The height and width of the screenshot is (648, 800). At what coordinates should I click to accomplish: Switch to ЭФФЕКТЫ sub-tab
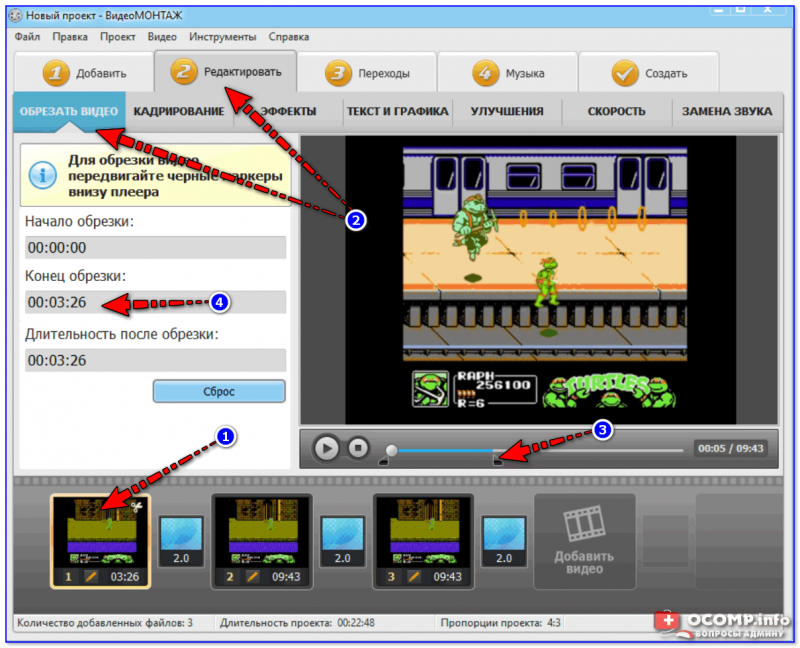pos(288,111)
